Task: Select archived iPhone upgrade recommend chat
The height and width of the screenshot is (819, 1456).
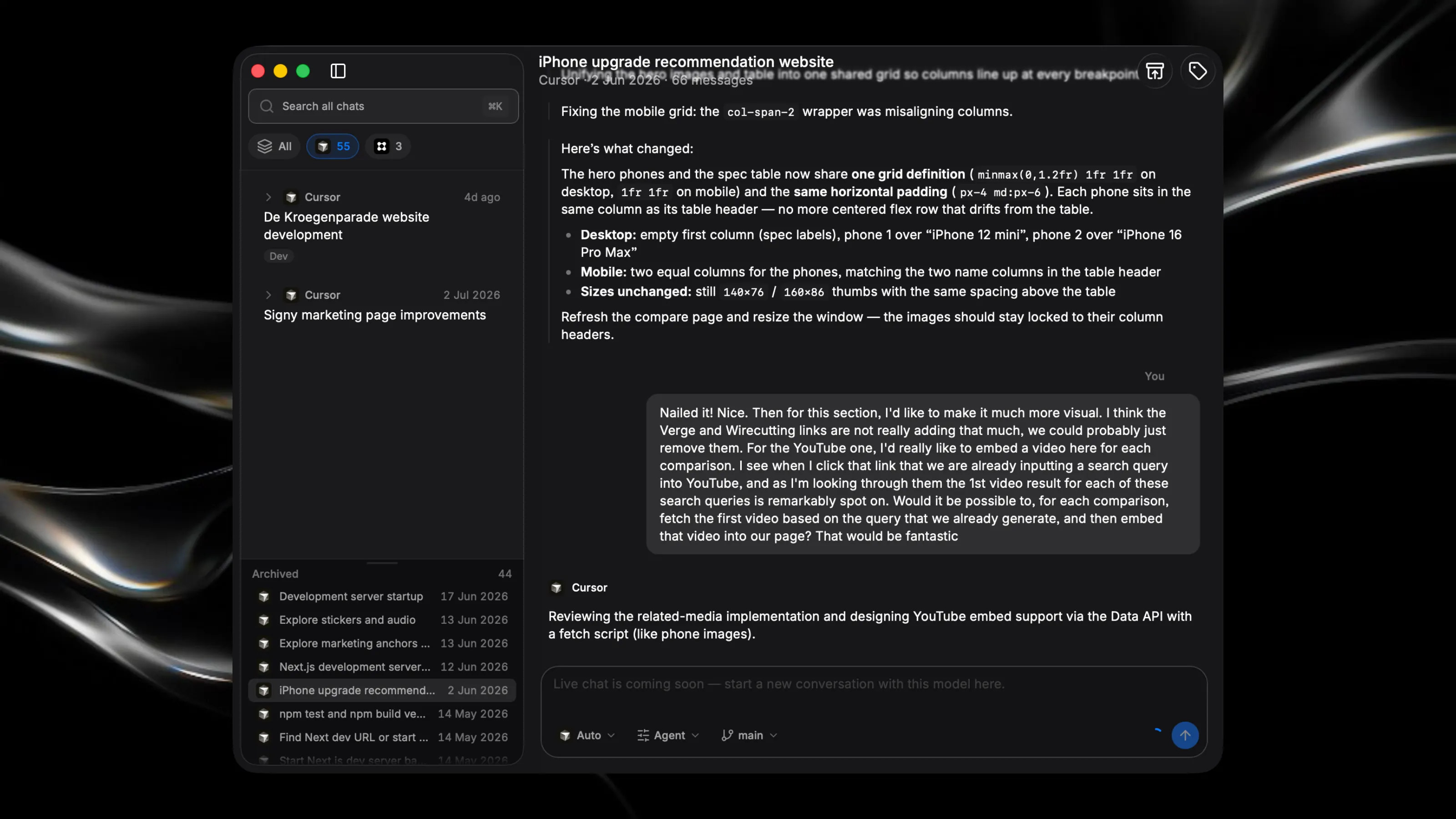Action: click(x=382, y=690)
